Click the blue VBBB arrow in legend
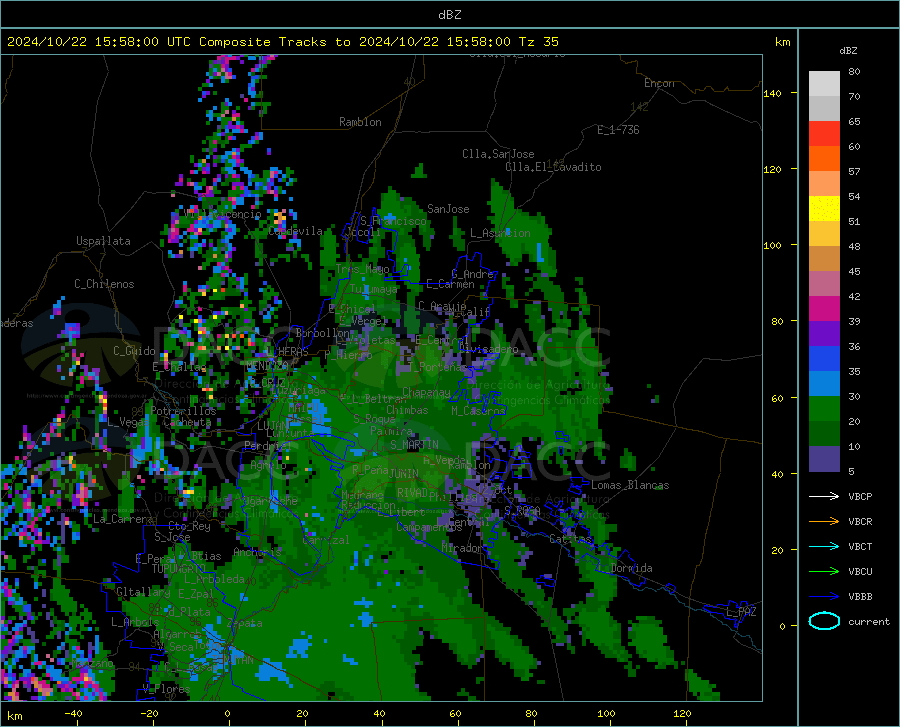 click(824, 597)
